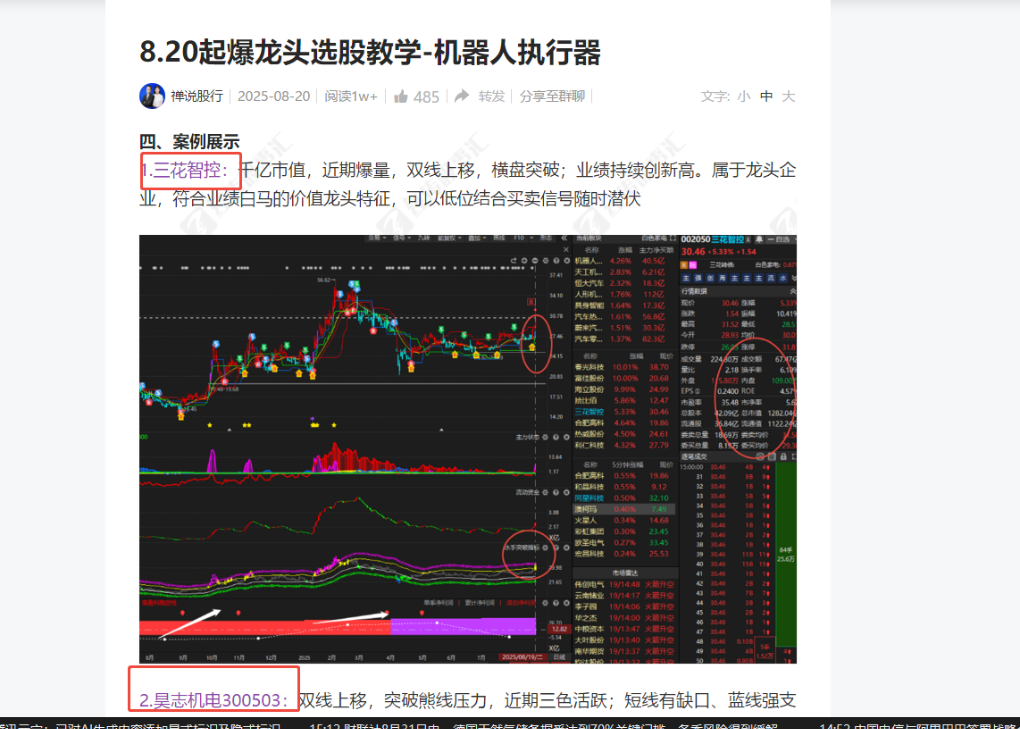
Task: Set article font size to 大
Action: pos(788,96)
